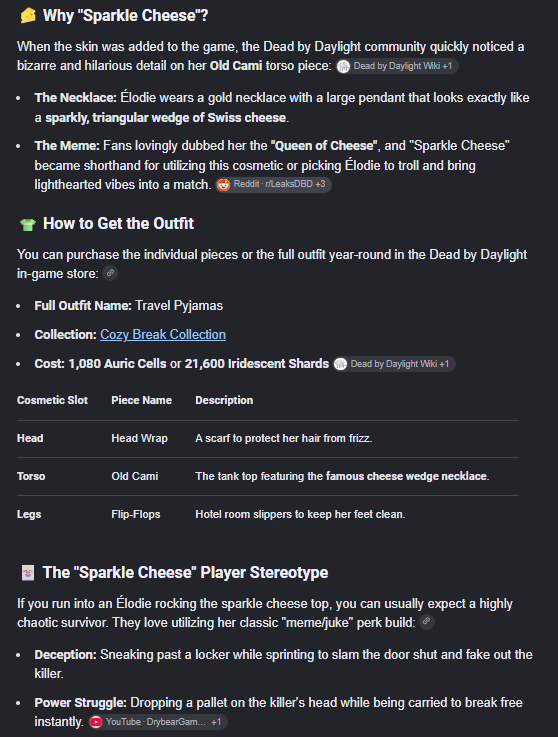Viewport: 558px width, 737px height.
Task: Click the Dead by Daylight Wiki +1 citation after Iridescent Shards
Action: click(394, 364)
